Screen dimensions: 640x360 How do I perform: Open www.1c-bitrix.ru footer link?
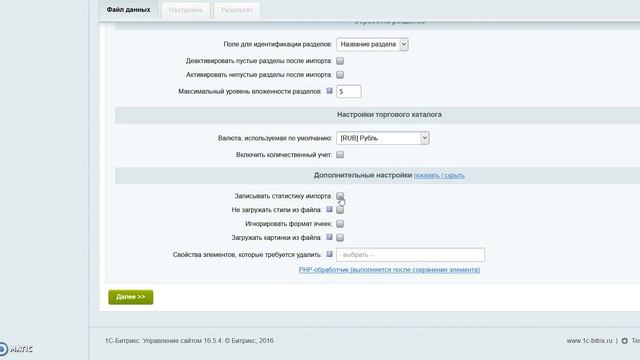[x=589, y=341]
